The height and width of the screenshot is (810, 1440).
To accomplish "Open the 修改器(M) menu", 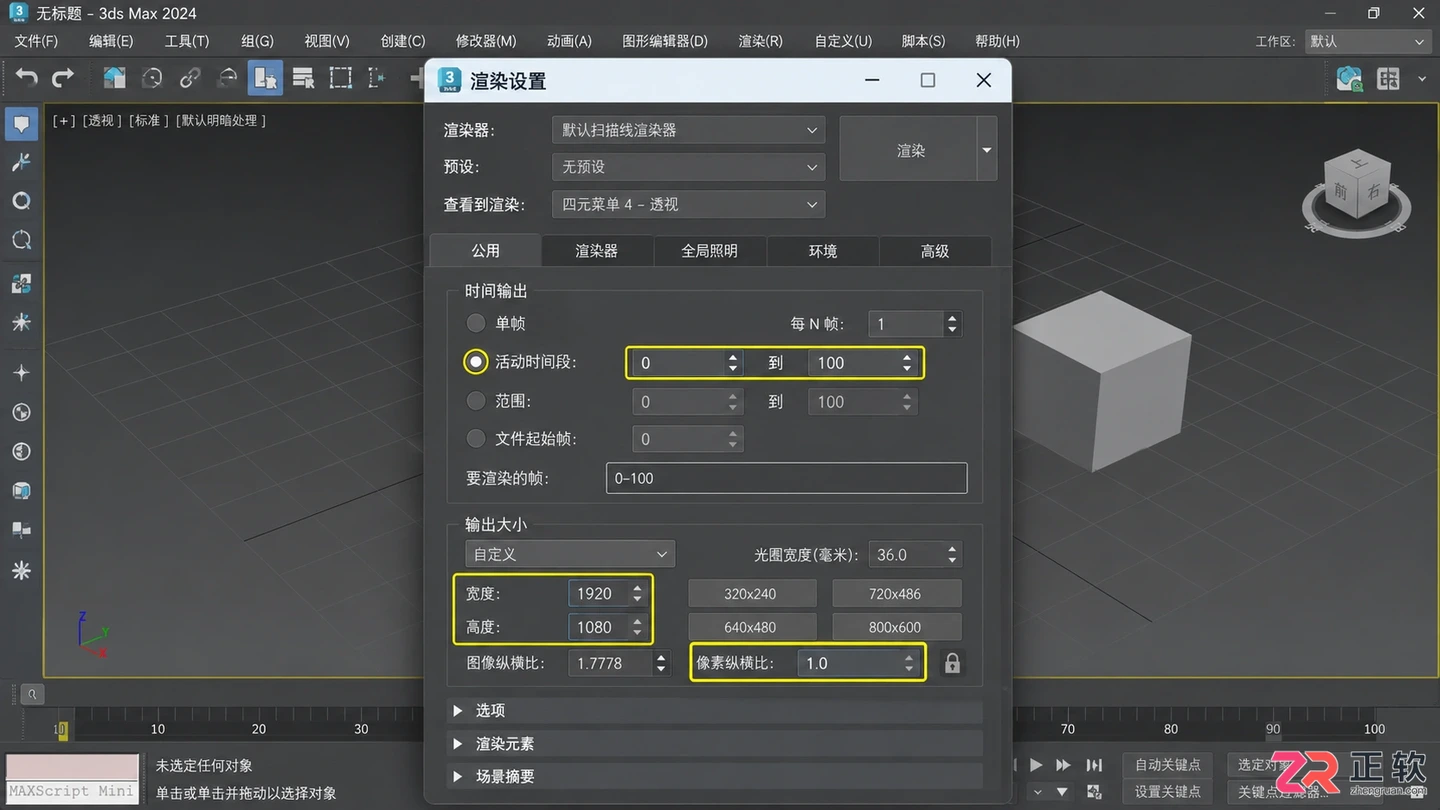I will coord(486,41).
